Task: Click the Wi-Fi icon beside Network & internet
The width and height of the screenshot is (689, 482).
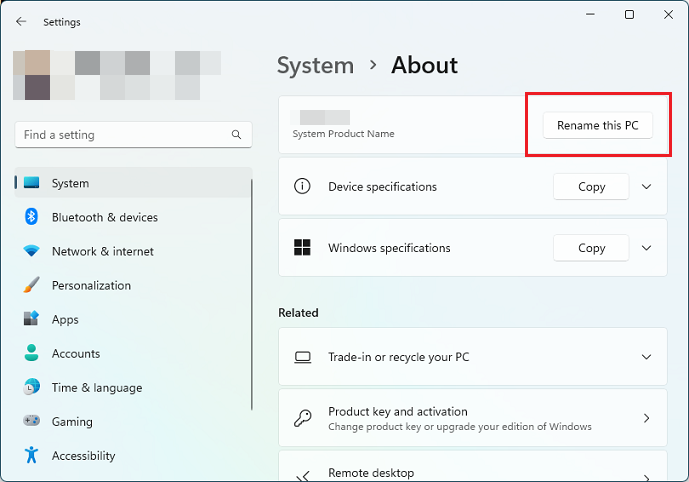Action: pos(31,251)
